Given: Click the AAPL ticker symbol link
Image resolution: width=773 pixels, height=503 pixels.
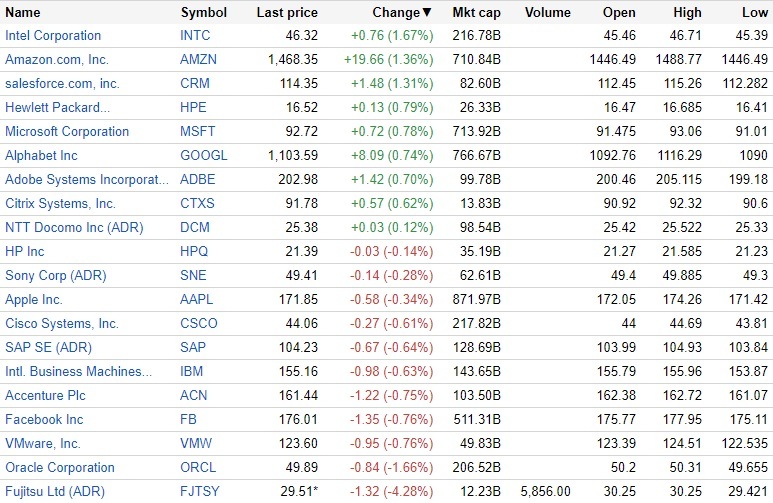Looking at the screenshot, I should 197,299.
